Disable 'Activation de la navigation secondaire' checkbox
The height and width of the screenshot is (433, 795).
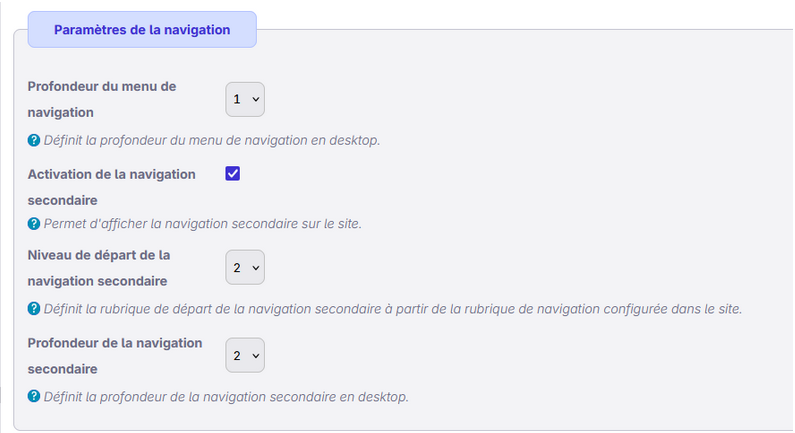click(233, 174)
